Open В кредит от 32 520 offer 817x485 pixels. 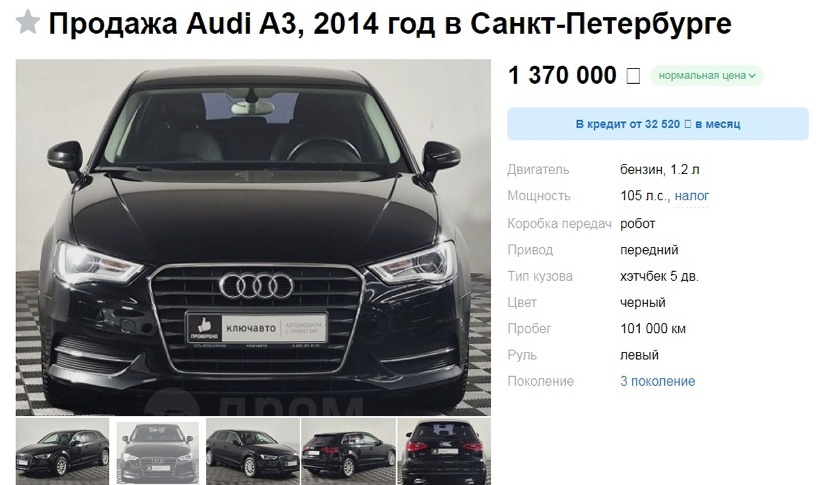[658, 124]
